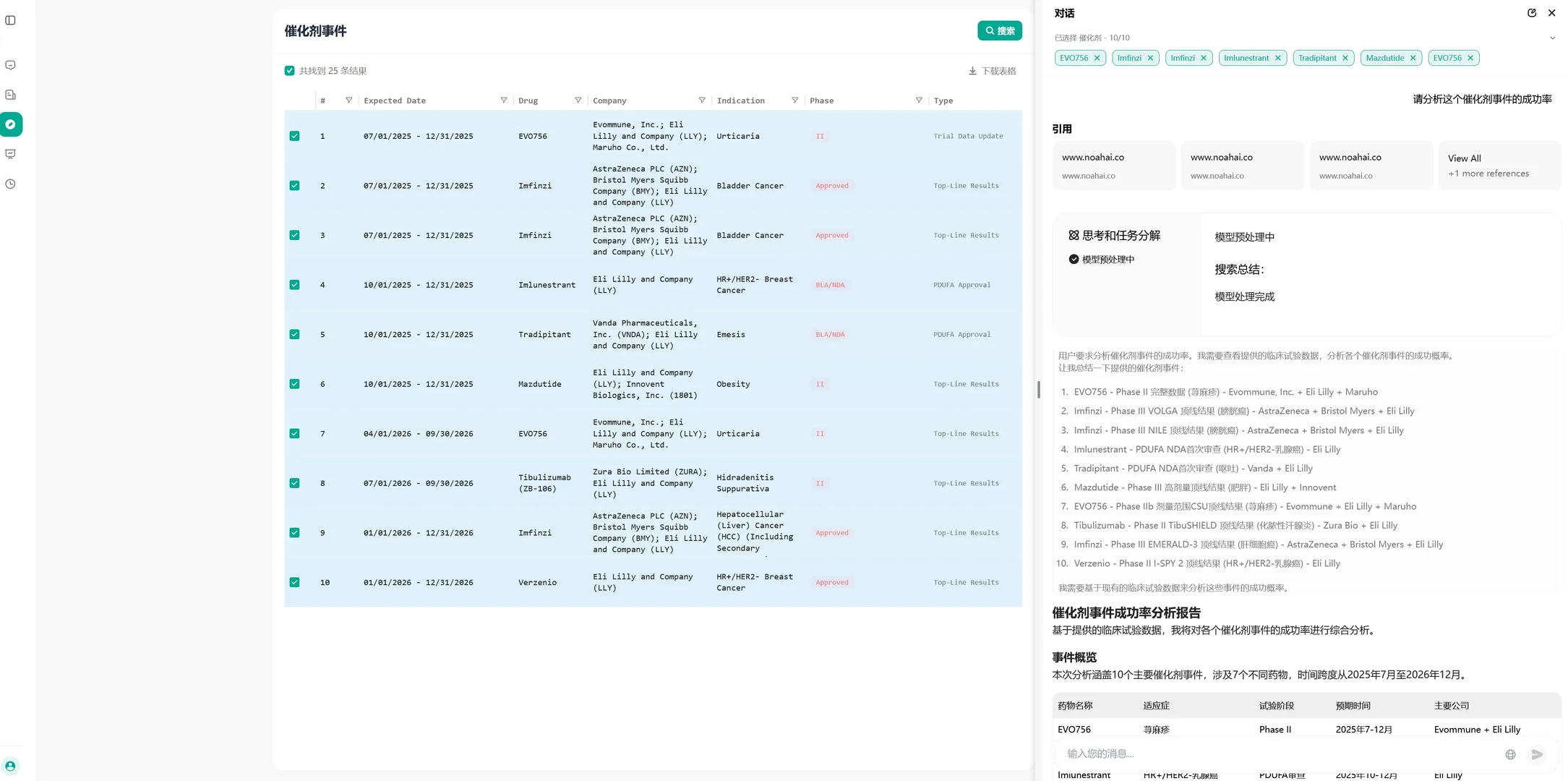1568x781 pixels.
Task: Click the Tibulizumab (ZB-106) drug cell
Action: pos(544,483)
